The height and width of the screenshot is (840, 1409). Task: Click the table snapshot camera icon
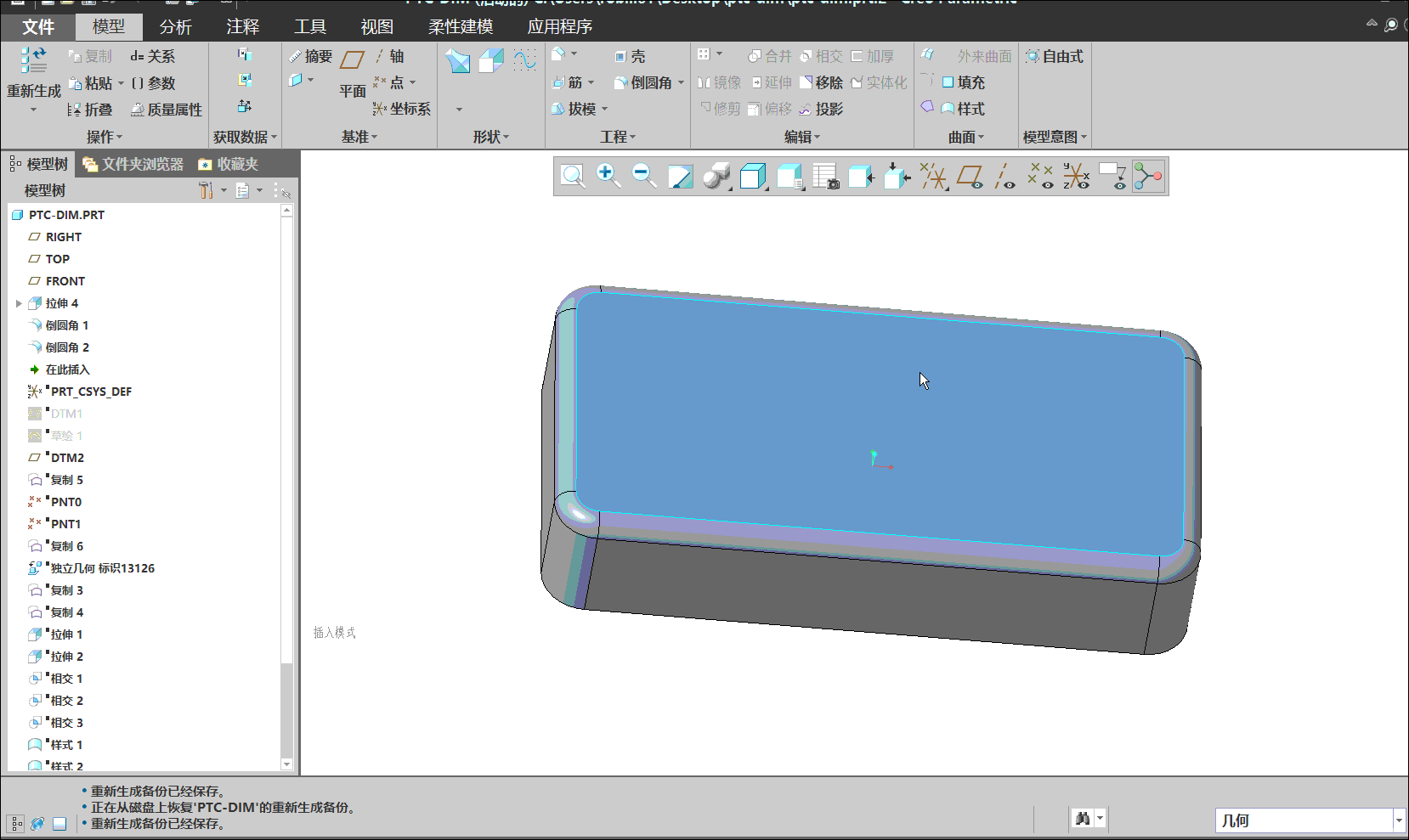pos(826,177)
